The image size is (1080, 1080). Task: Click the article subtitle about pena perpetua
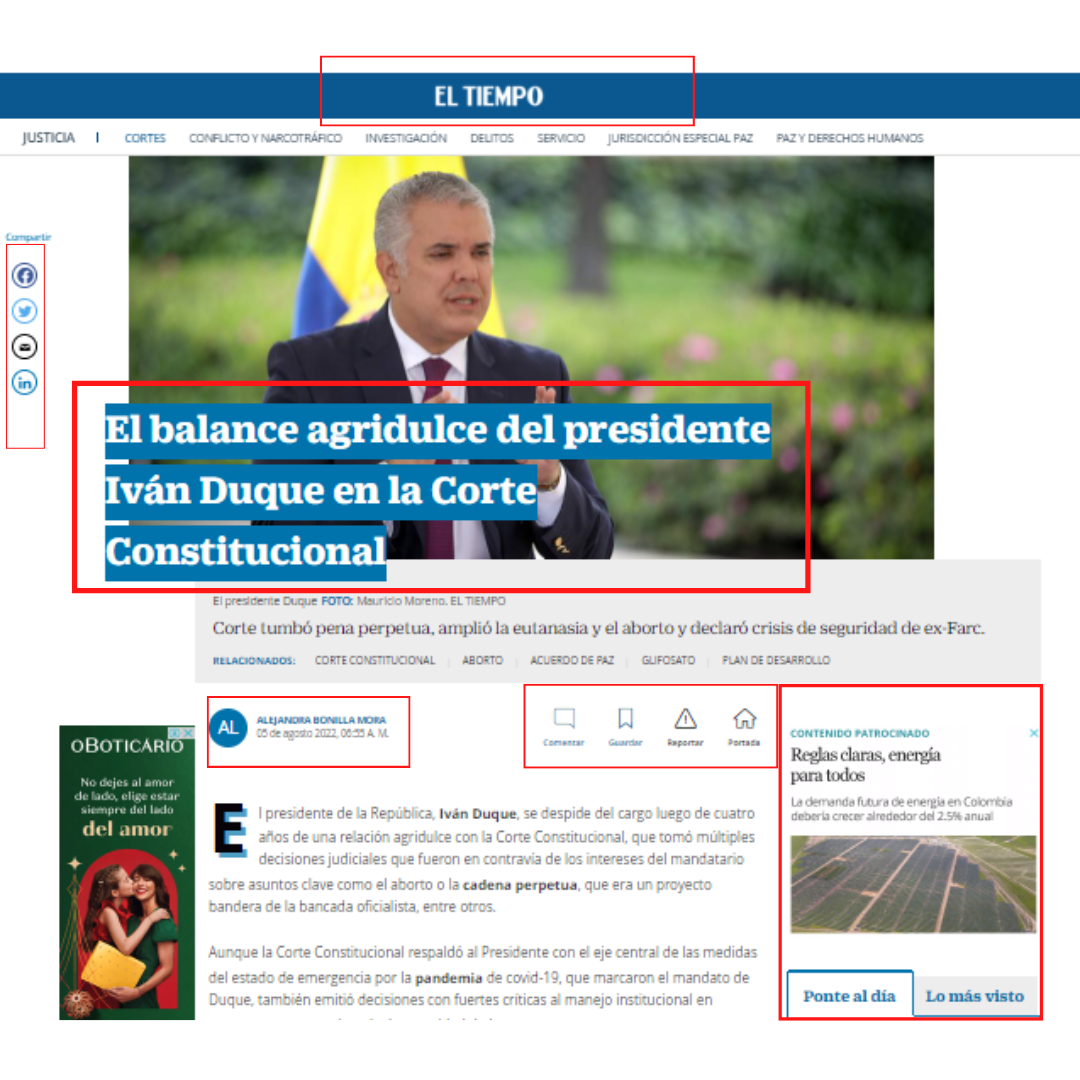tap(599, 628)
